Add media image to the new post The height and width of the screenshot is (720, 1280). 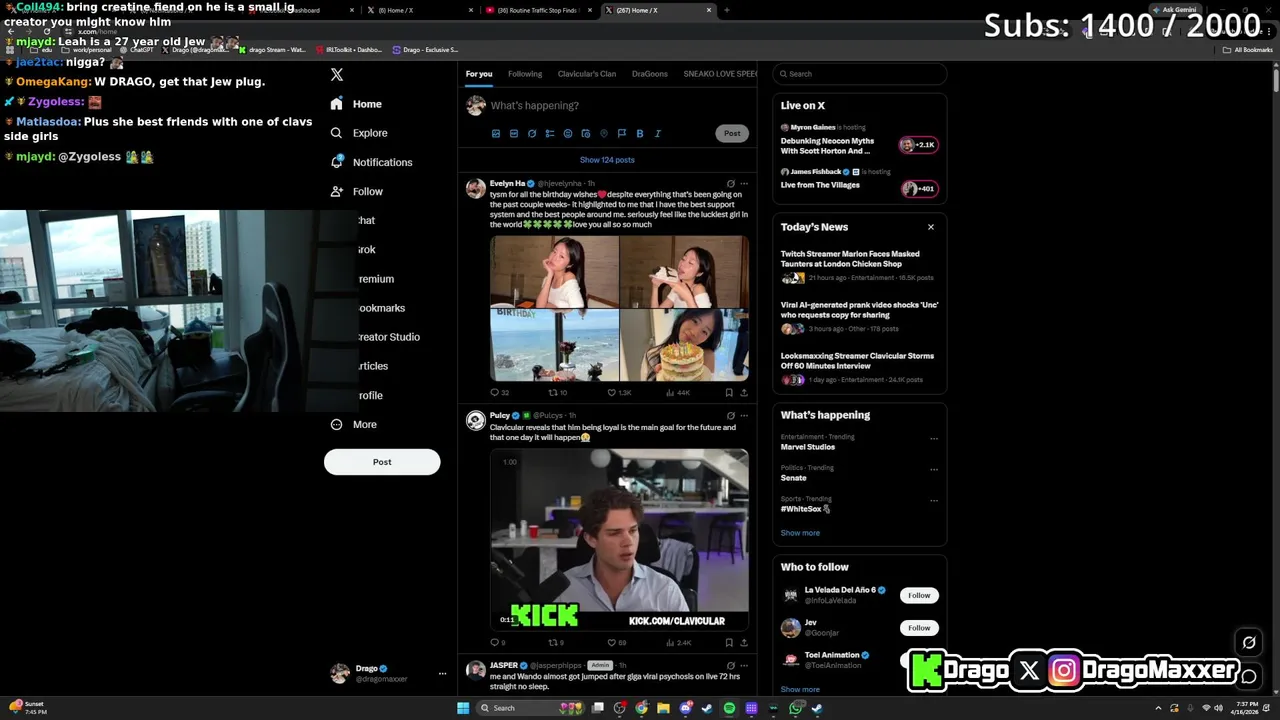click(496, 133)
